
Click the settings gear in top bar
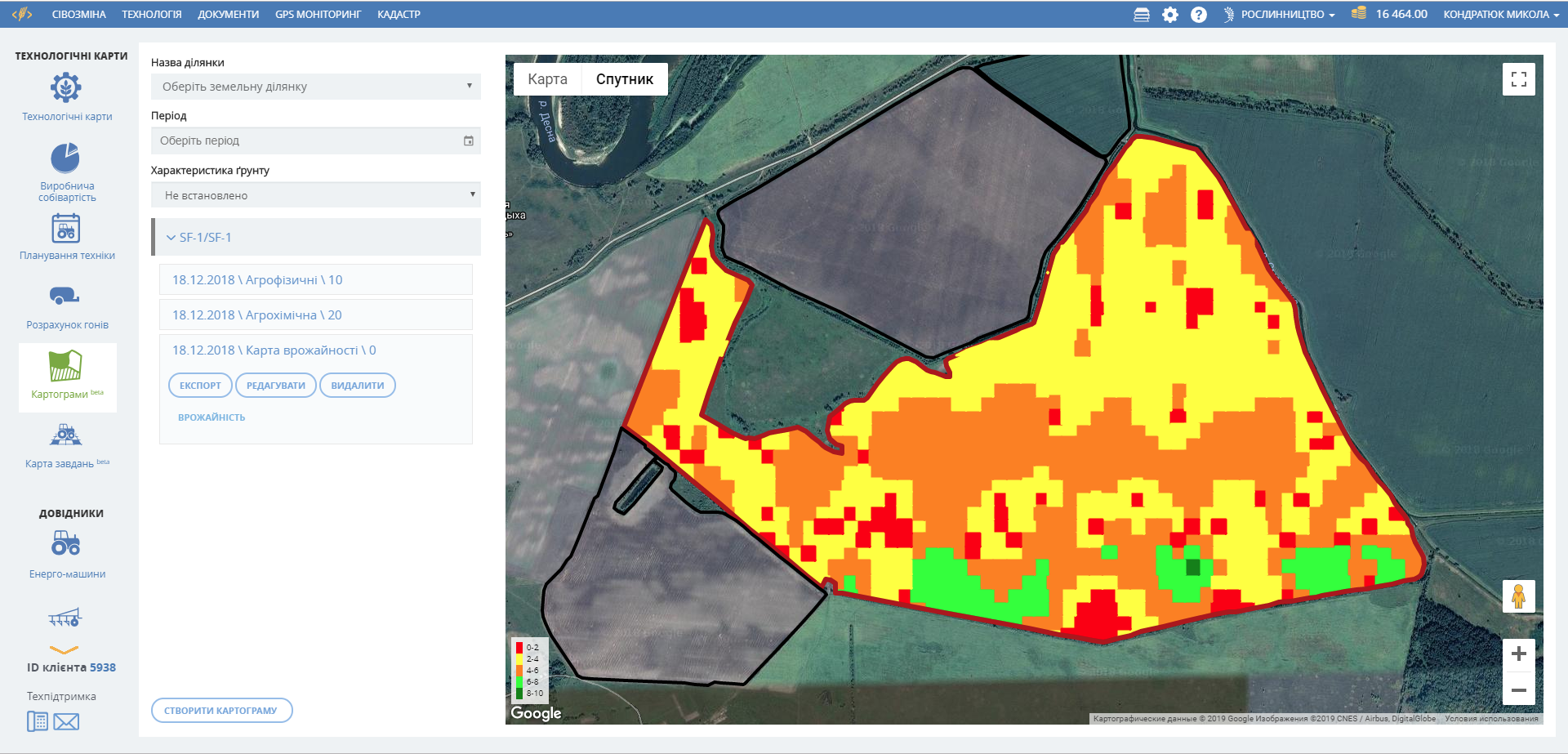pyautogui.click(x=1170, y=15)
